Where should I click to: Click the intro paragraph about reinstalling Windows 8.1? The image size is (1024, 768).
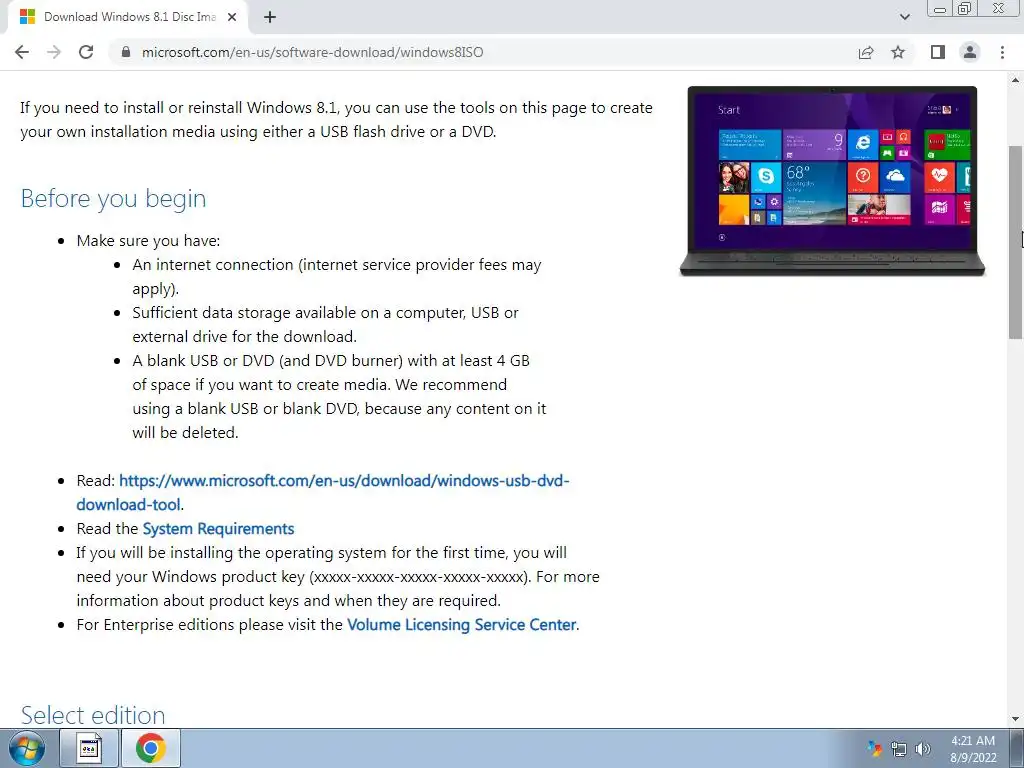tap(336, 120)
